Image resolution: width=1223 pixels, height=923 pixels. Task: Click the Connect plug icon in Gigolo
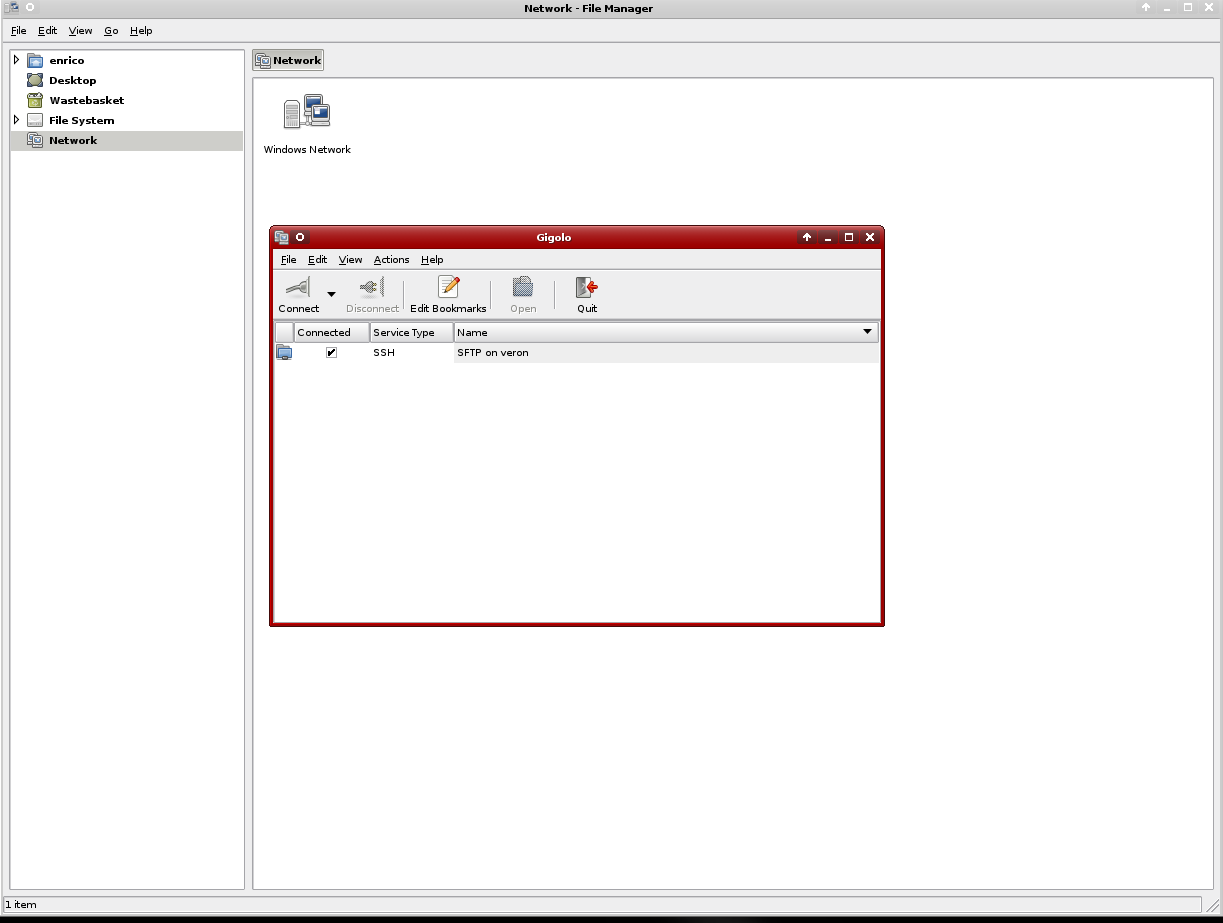pyautogui.click(x=298, y=288)
